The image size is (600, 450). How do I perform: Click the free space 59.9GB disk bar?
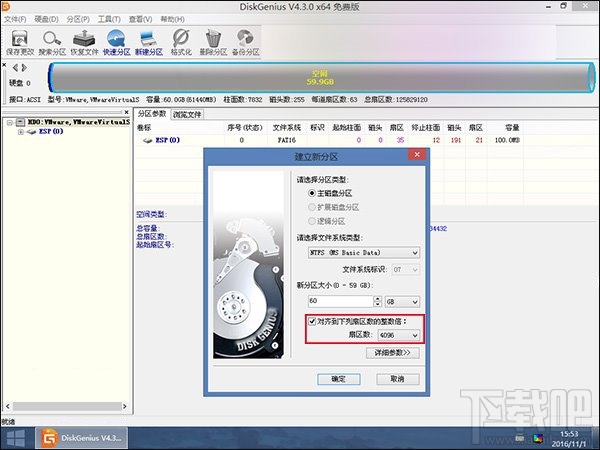coord(321,78)
